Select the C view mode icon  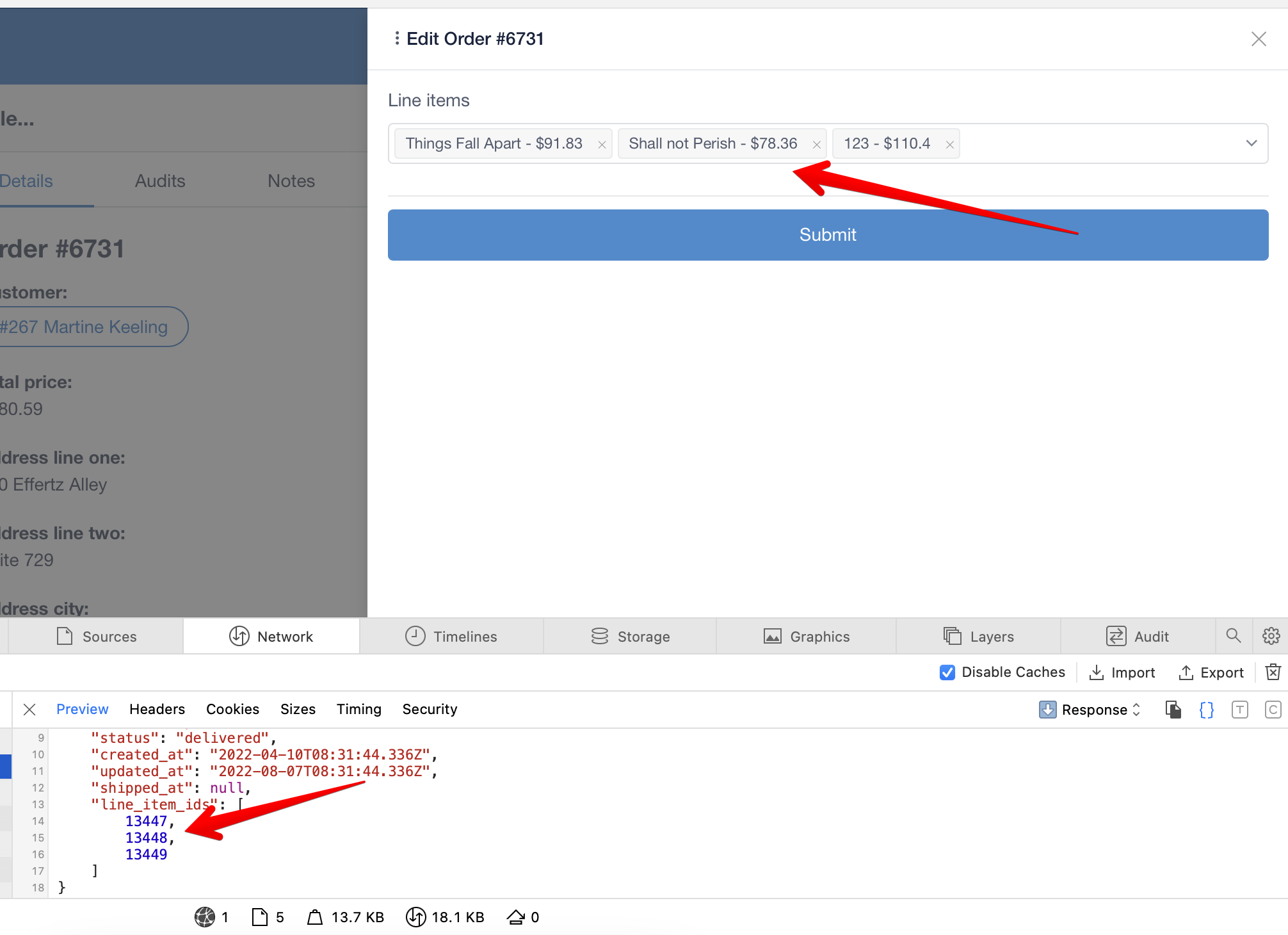point(1273,710)
